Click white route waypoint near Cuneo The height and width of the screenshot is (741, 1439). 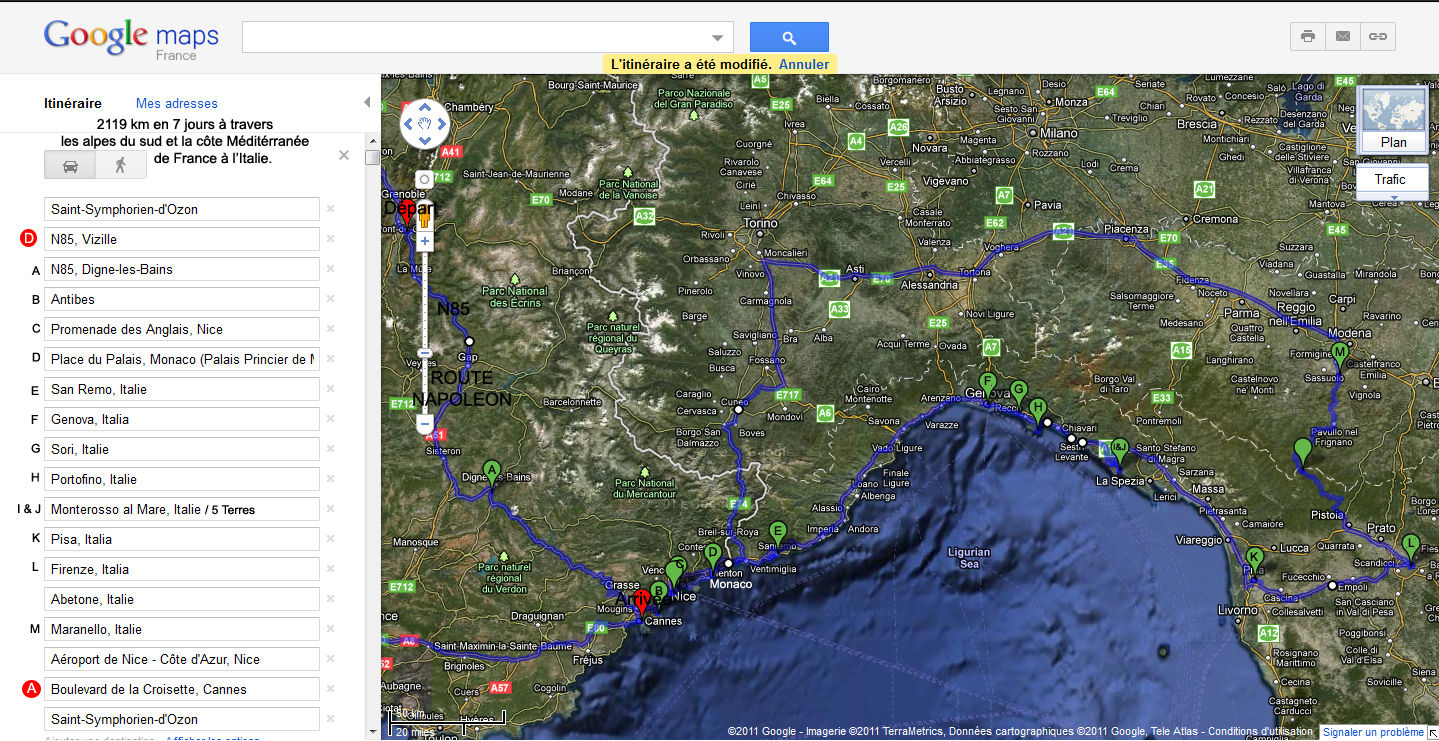[x=738, y=409]
